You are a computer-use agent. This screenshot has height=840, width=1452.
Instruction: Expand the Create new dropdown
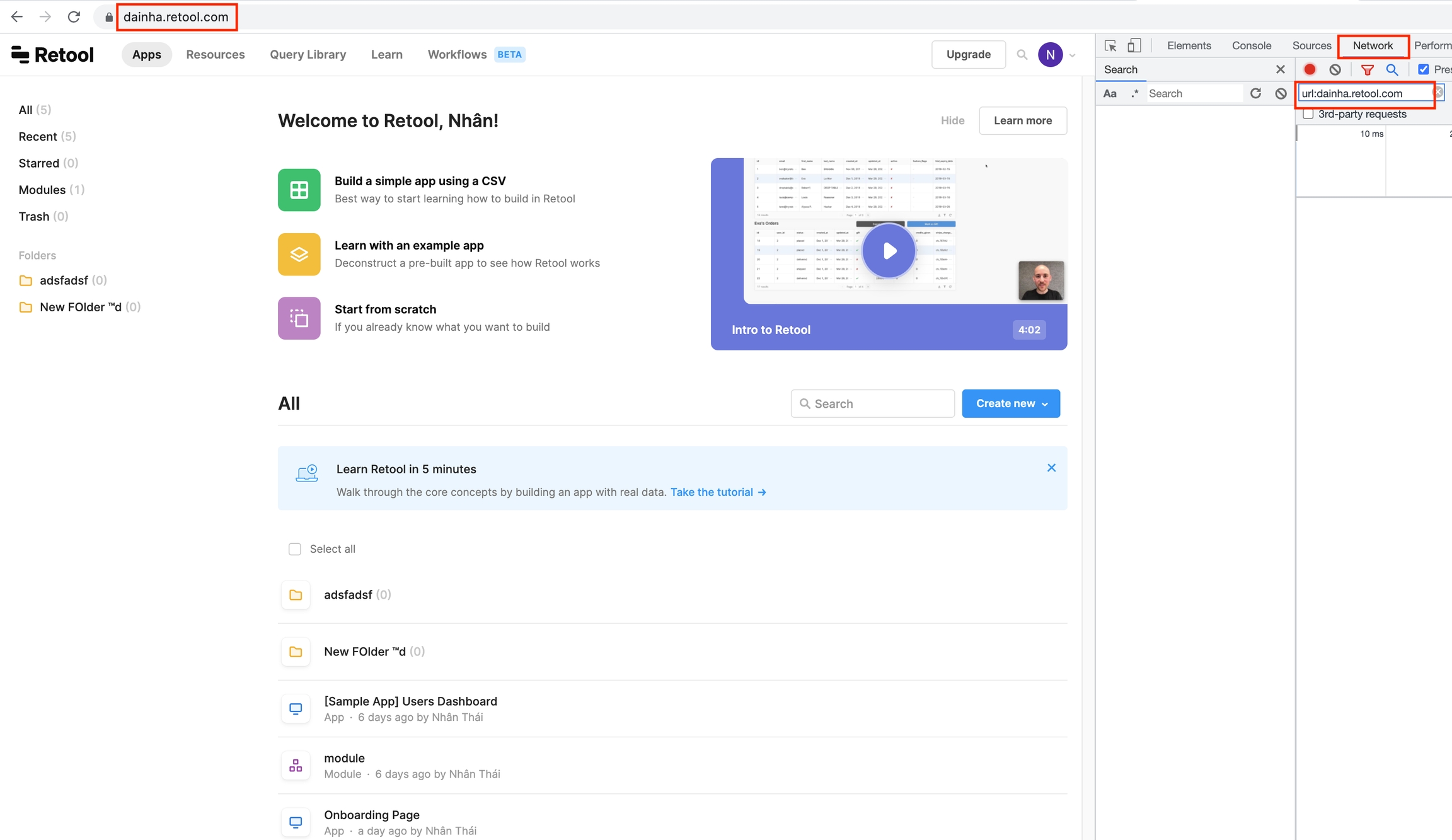(1011, 403)
